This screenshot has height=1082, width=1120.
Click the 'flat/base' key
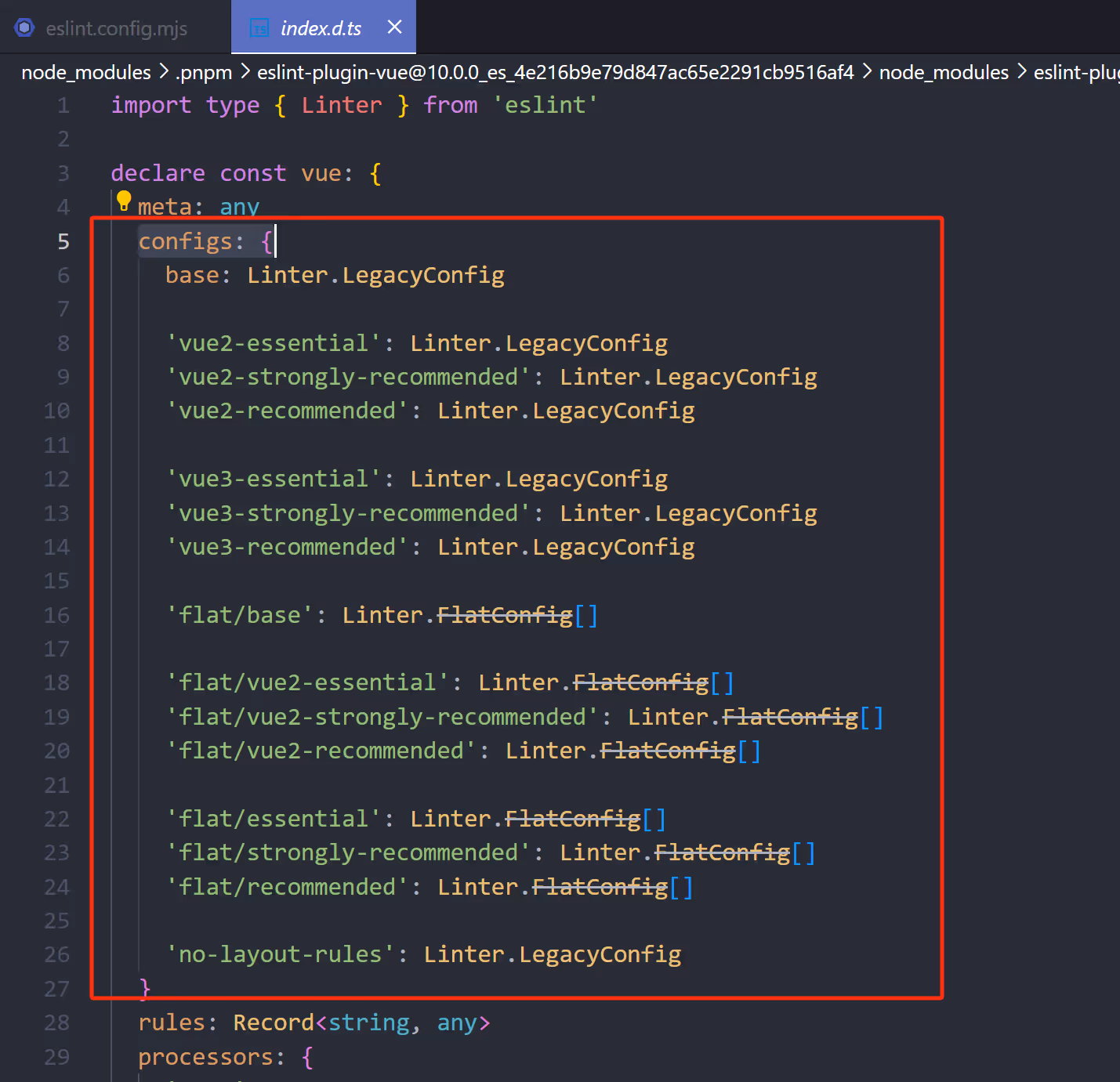pyautogui.click(x=239, y=616)
